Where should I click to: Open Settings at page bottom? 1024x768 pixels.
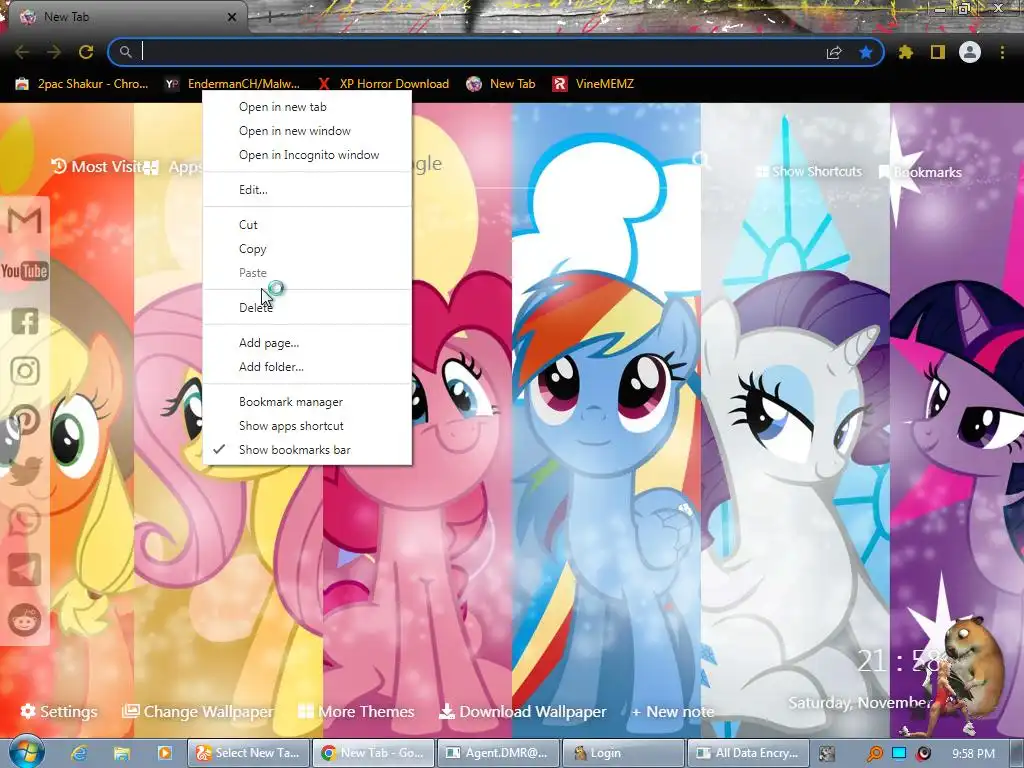[59, 711]
